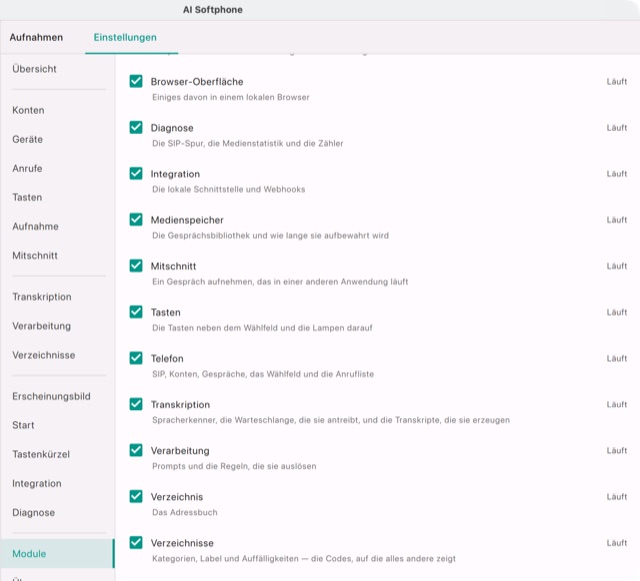The height and width of the screenshot is (581, 640).
Task: Select the Aufnahme sidebar entry
Action: click(x=35, y=226)
